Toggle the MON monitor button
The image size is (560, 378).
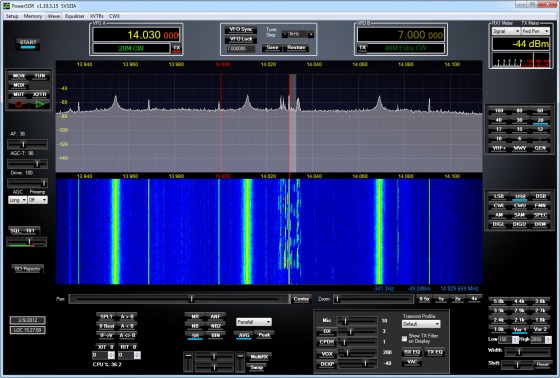19,76
